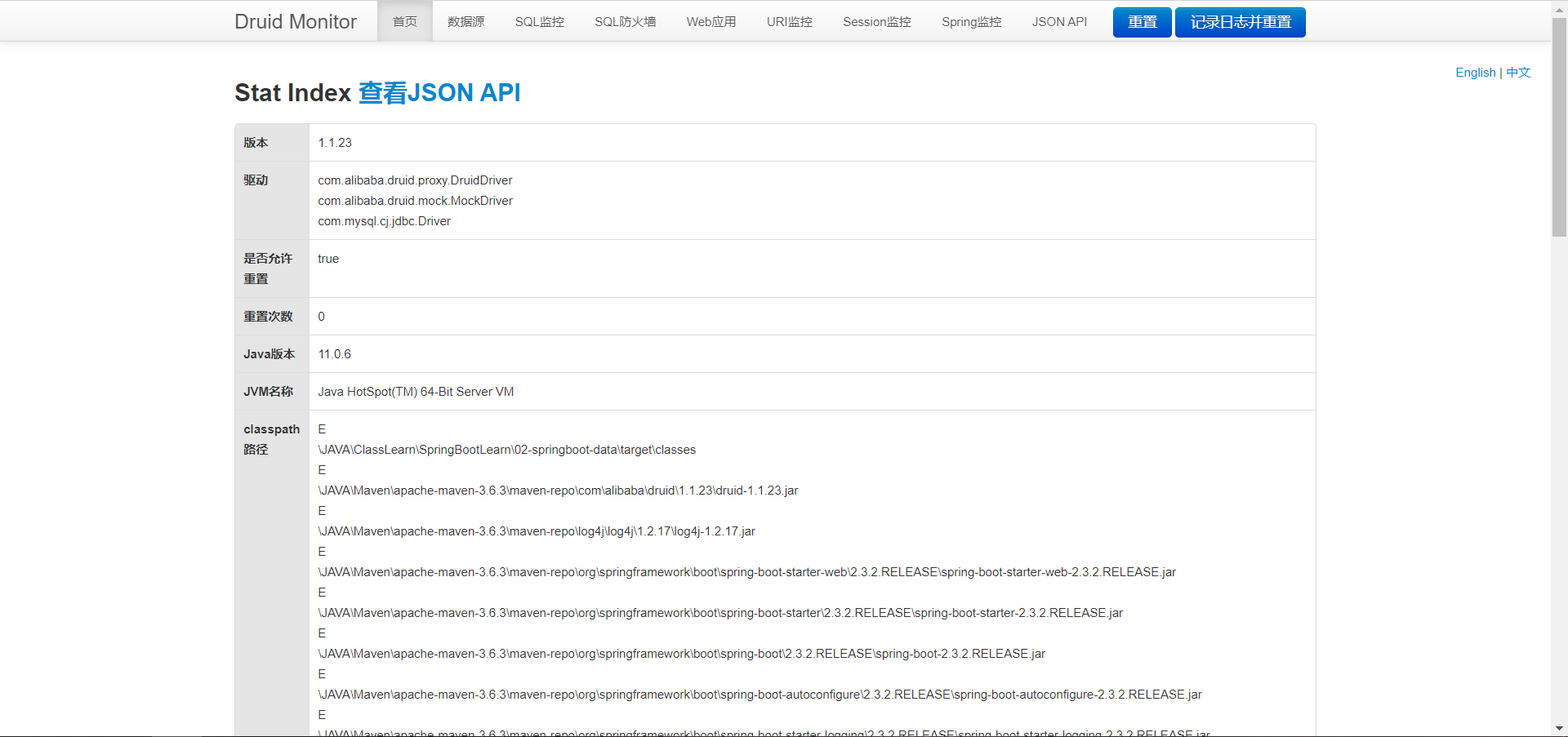Click the com.mysql.cj.jdbc.Driver entry
Image resolution: width=1568 pixels, height=737 pixels.
pyautogui.click(x=384, y=221)
